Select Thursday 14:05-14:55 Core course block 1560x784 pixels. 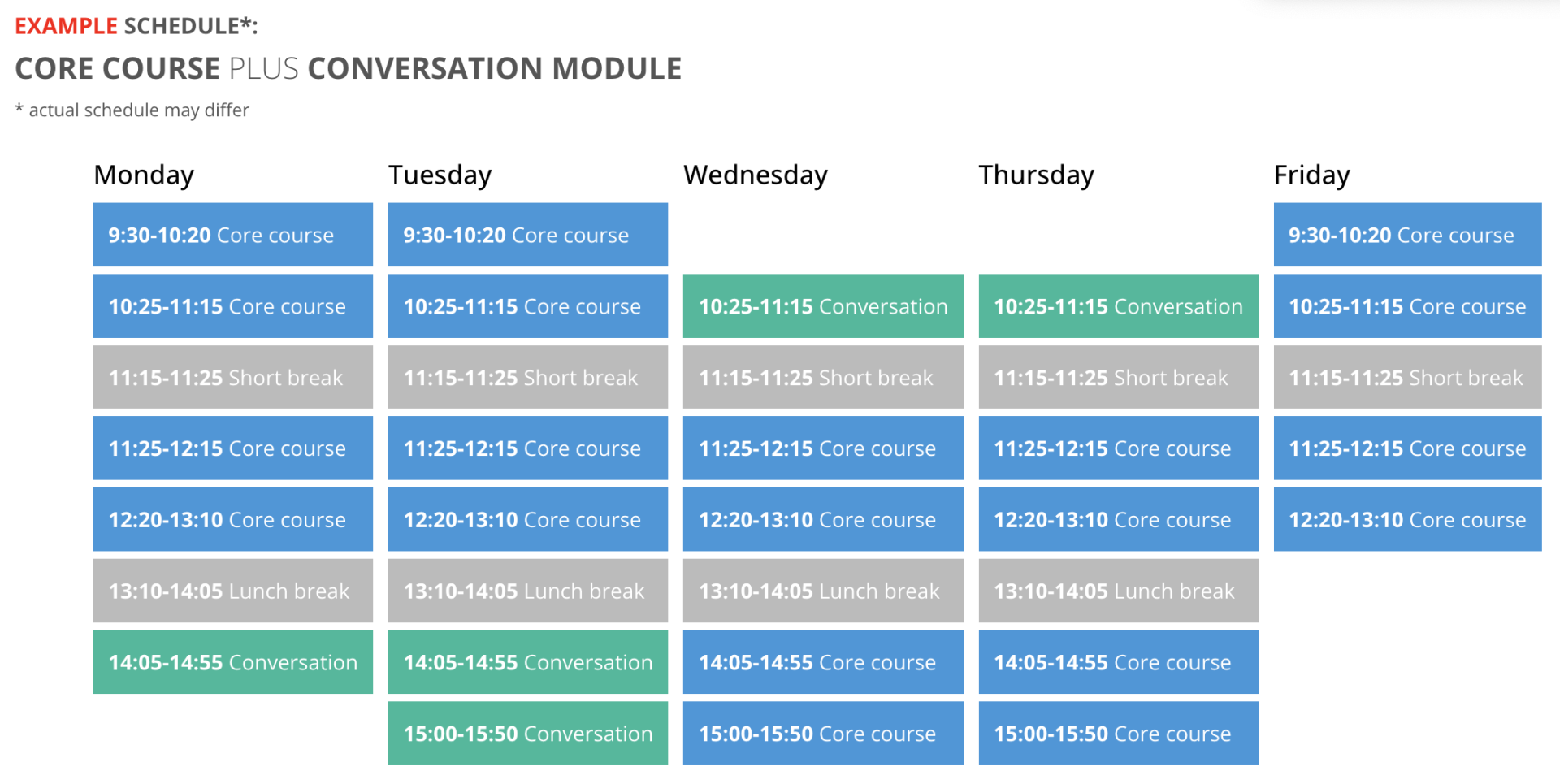(1119, 662)
